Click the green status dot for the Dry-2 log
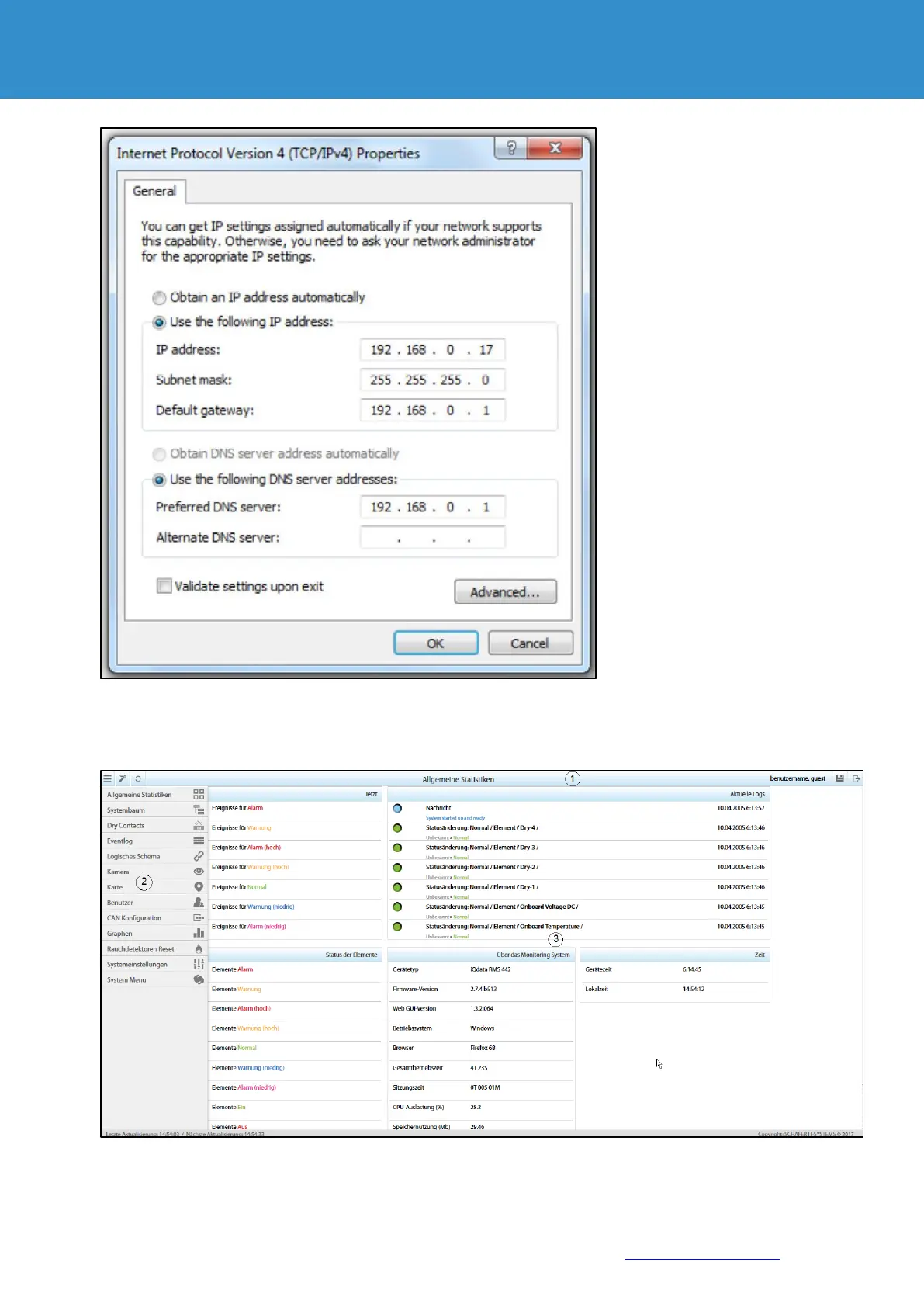 397,868
